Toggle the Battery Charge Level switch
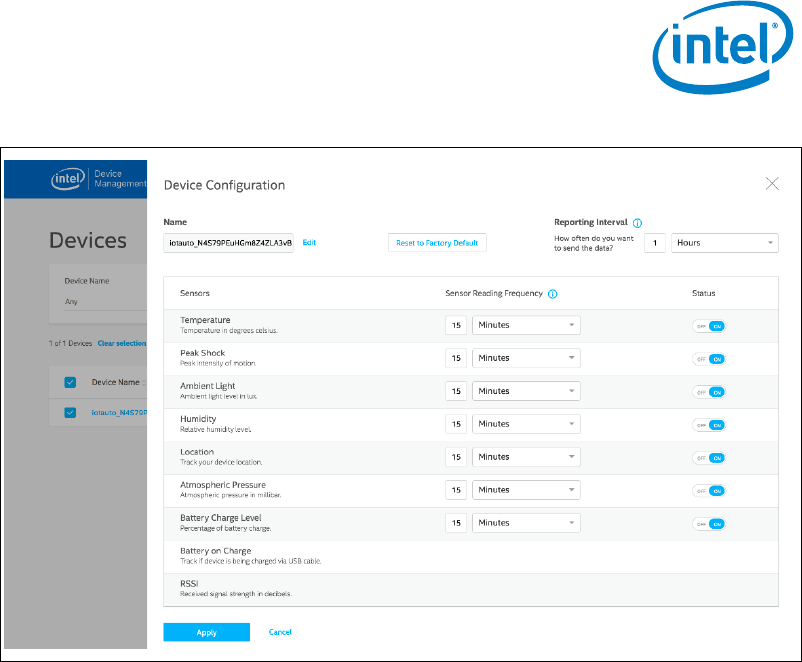Image resolution: width=802 pixels, height=662 pixels. click(x=709, y=523)
